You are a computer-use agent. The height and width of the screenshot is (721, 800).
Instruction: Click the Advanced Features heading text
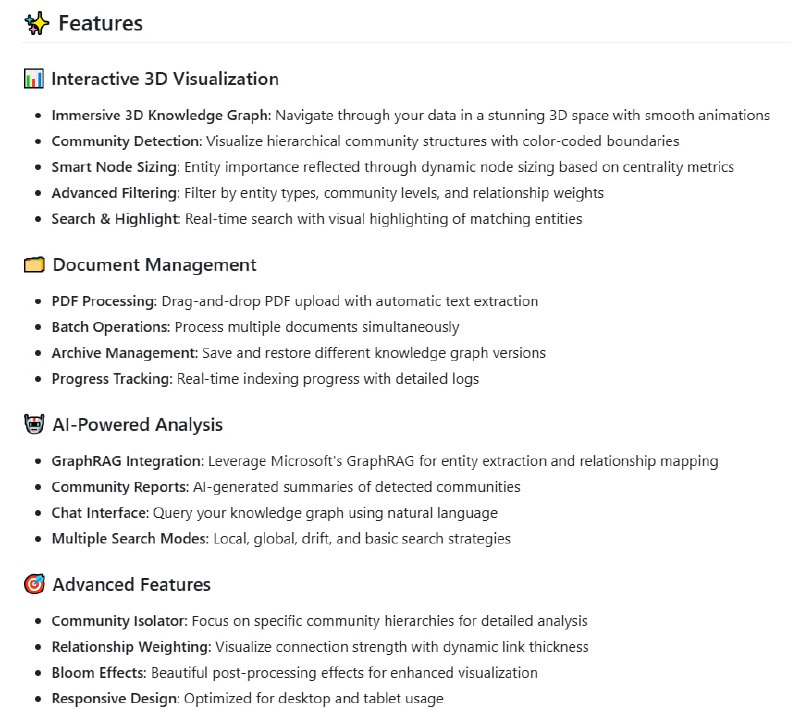131,585
